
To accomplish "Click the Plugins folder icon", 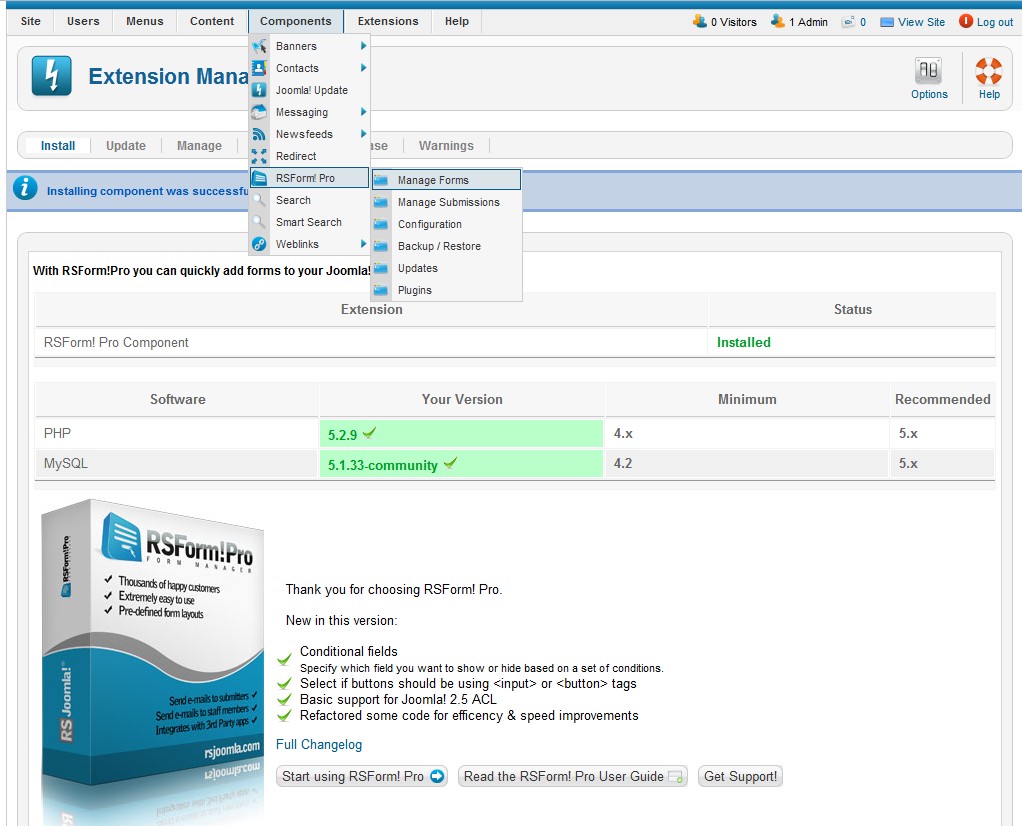I will [x=381, y=290].
